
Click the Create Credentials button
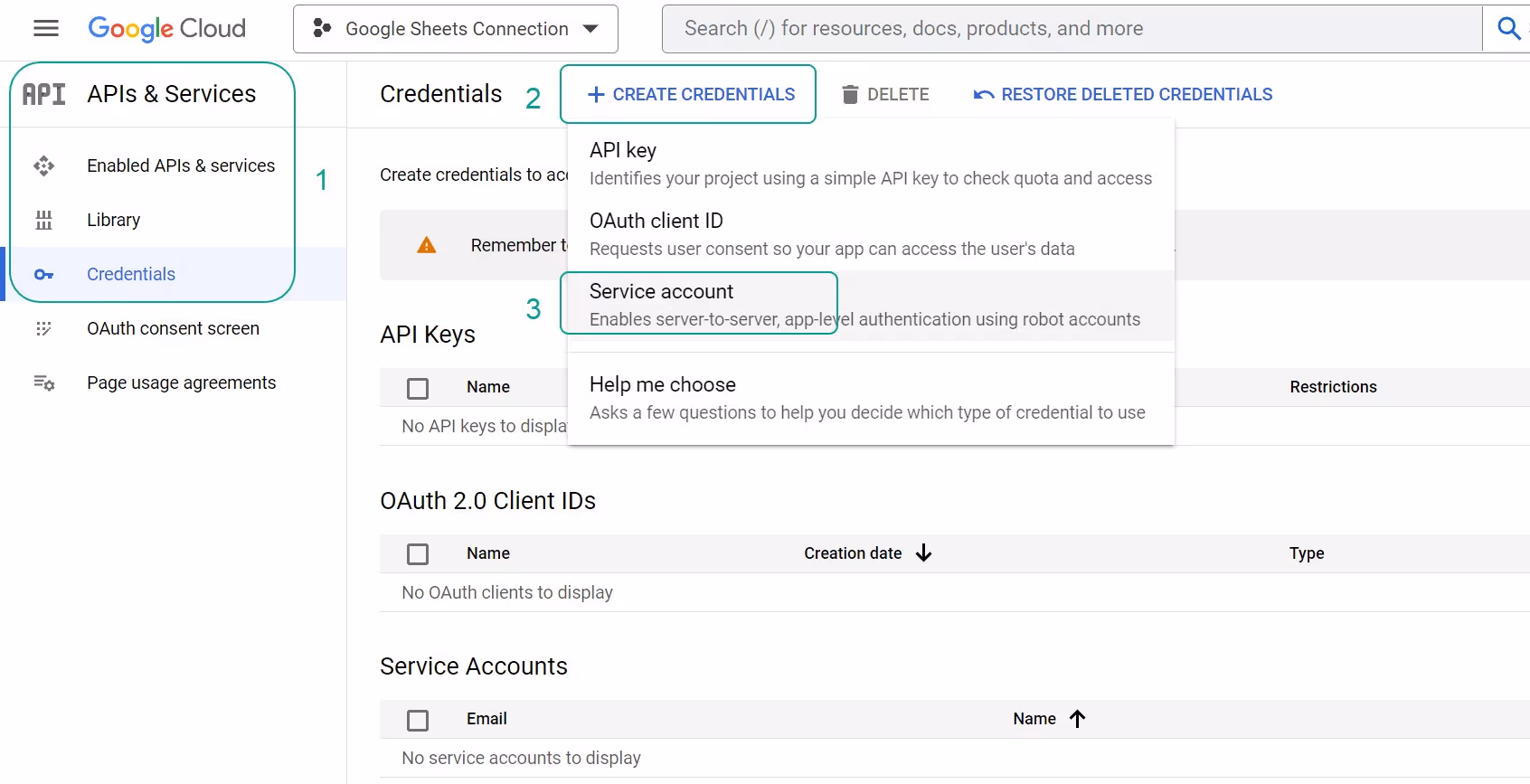pos(691,95)
